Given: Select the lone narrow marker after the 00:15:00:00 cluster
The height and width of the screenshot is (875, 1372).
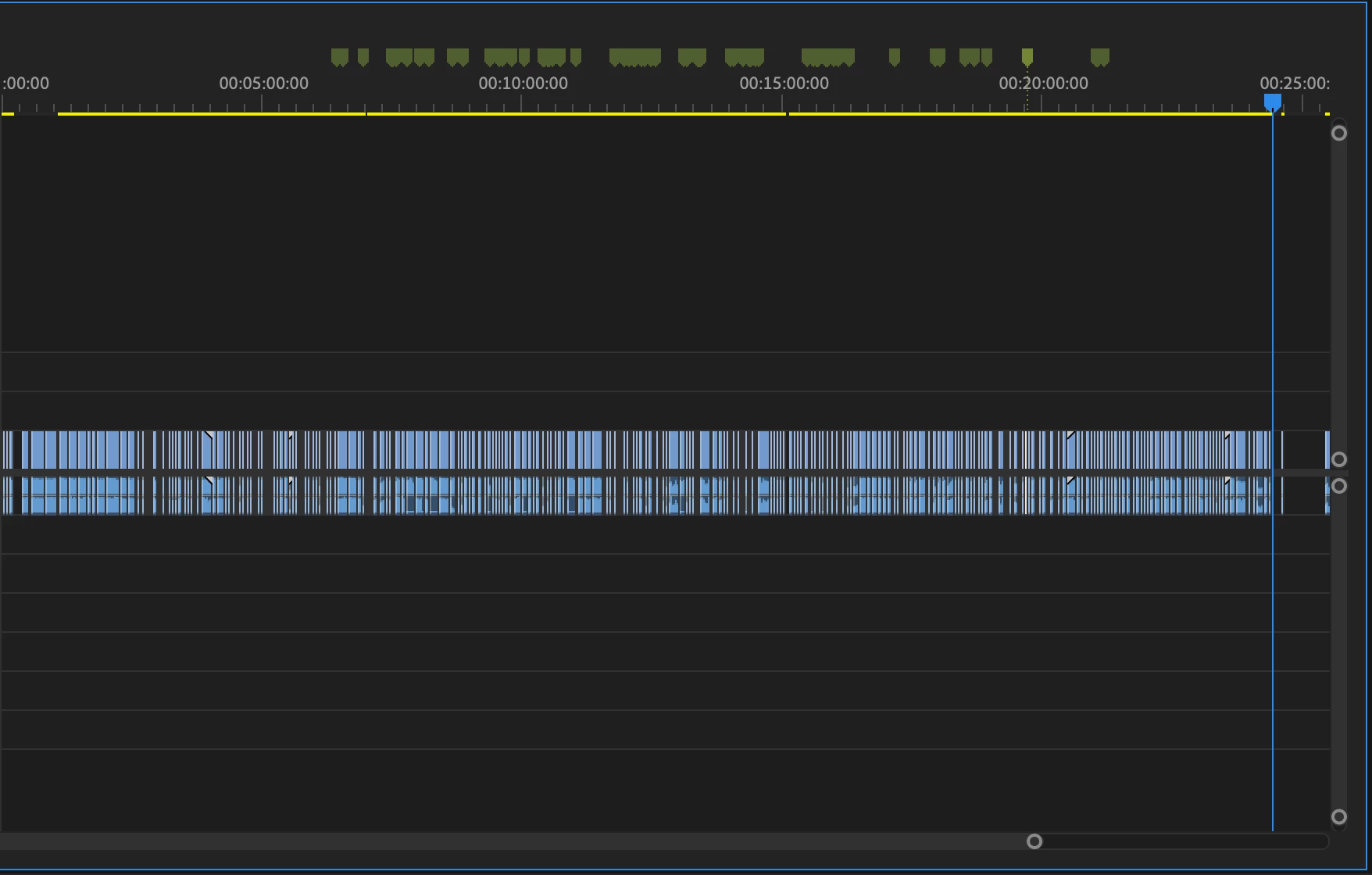Looking at the screenshot, I should point(895,56).
